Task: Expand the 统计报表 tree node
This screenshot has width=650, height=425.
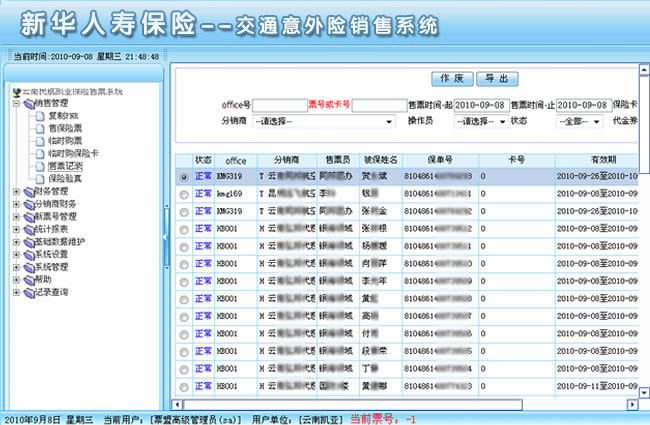Action: tap(16, 229)
